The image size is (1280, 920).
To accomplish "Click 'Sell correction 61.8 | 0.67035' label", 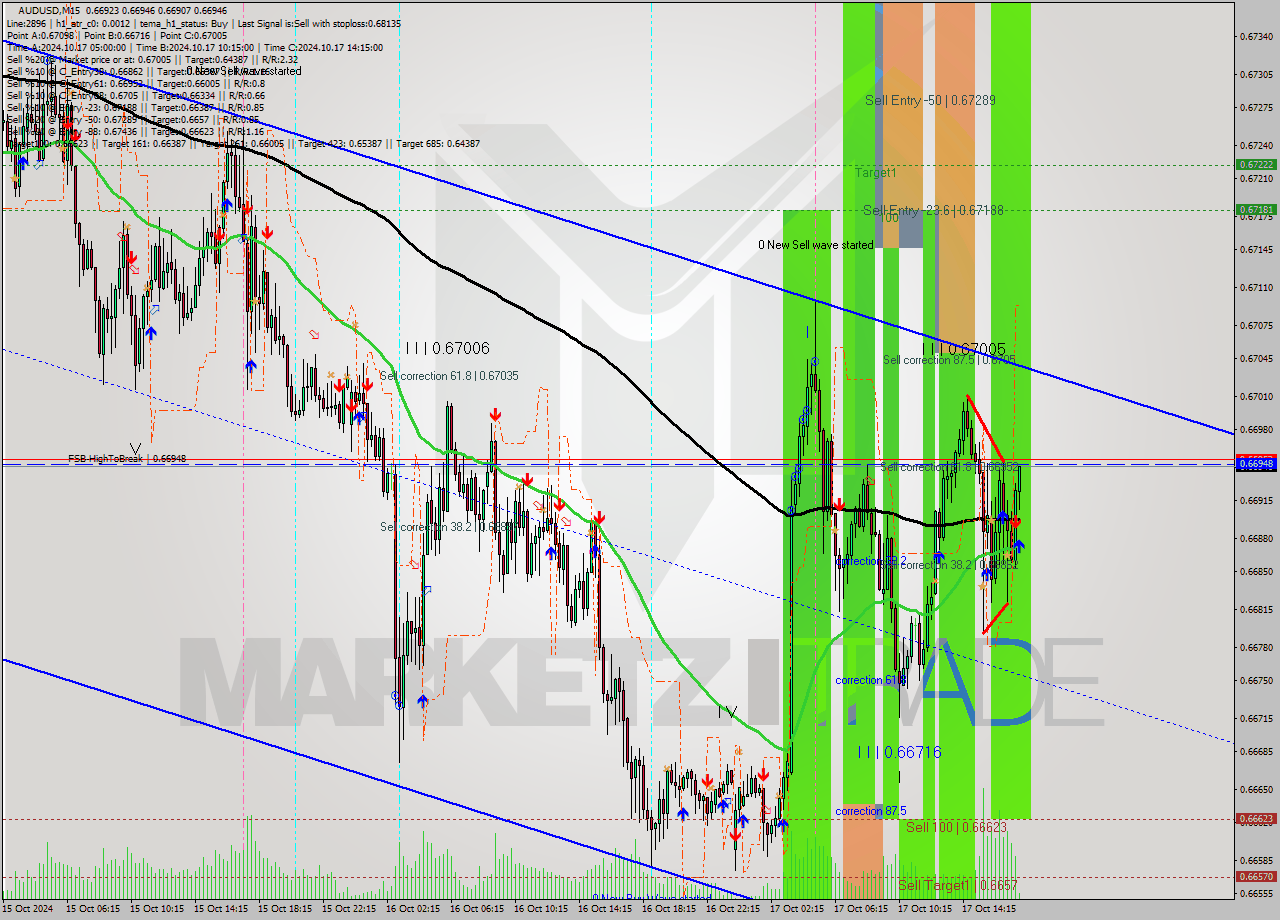I will click(x=449, y=376).
